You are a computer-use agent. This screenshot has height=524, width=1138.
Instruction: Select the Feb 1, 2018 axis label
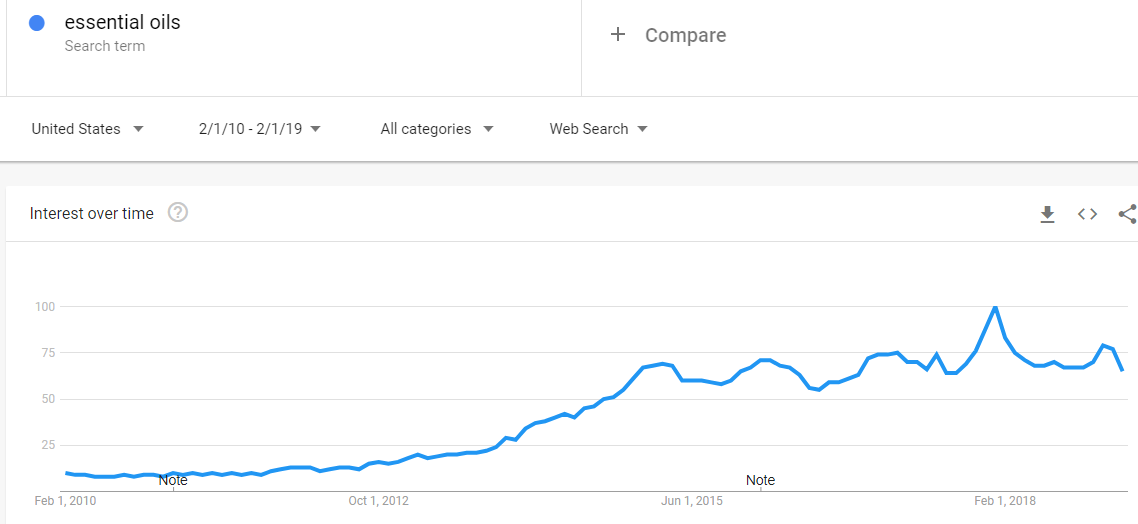point(1005,501)
